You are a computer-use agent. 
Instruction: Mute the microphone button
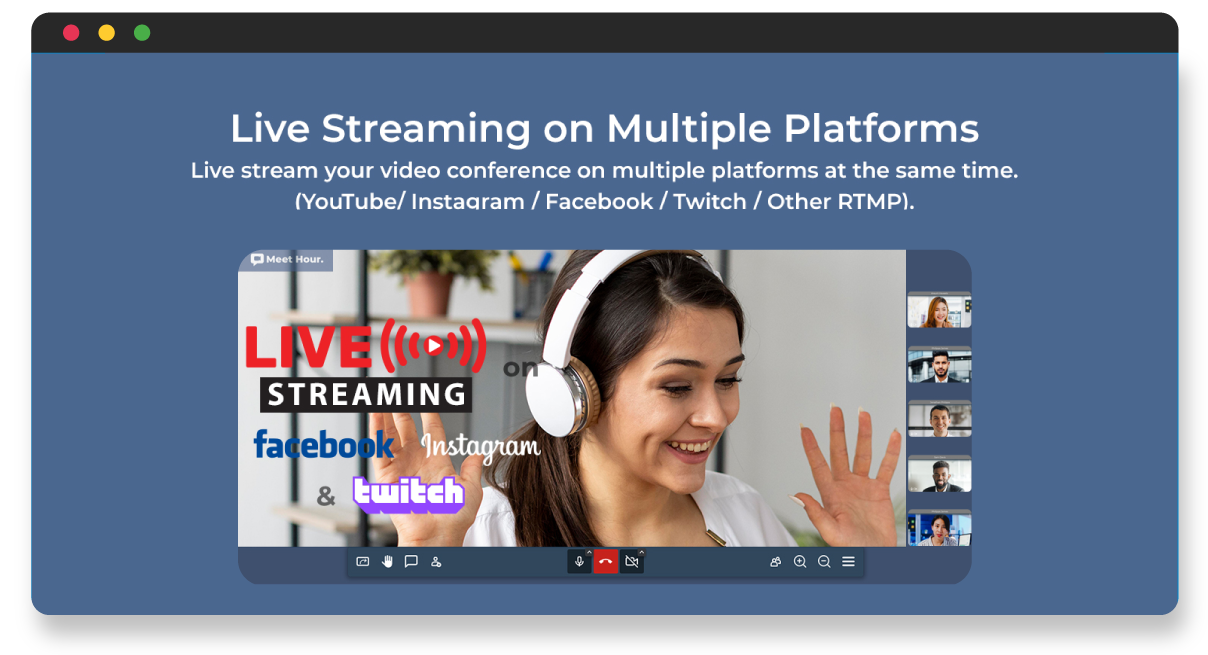point(579,562)
